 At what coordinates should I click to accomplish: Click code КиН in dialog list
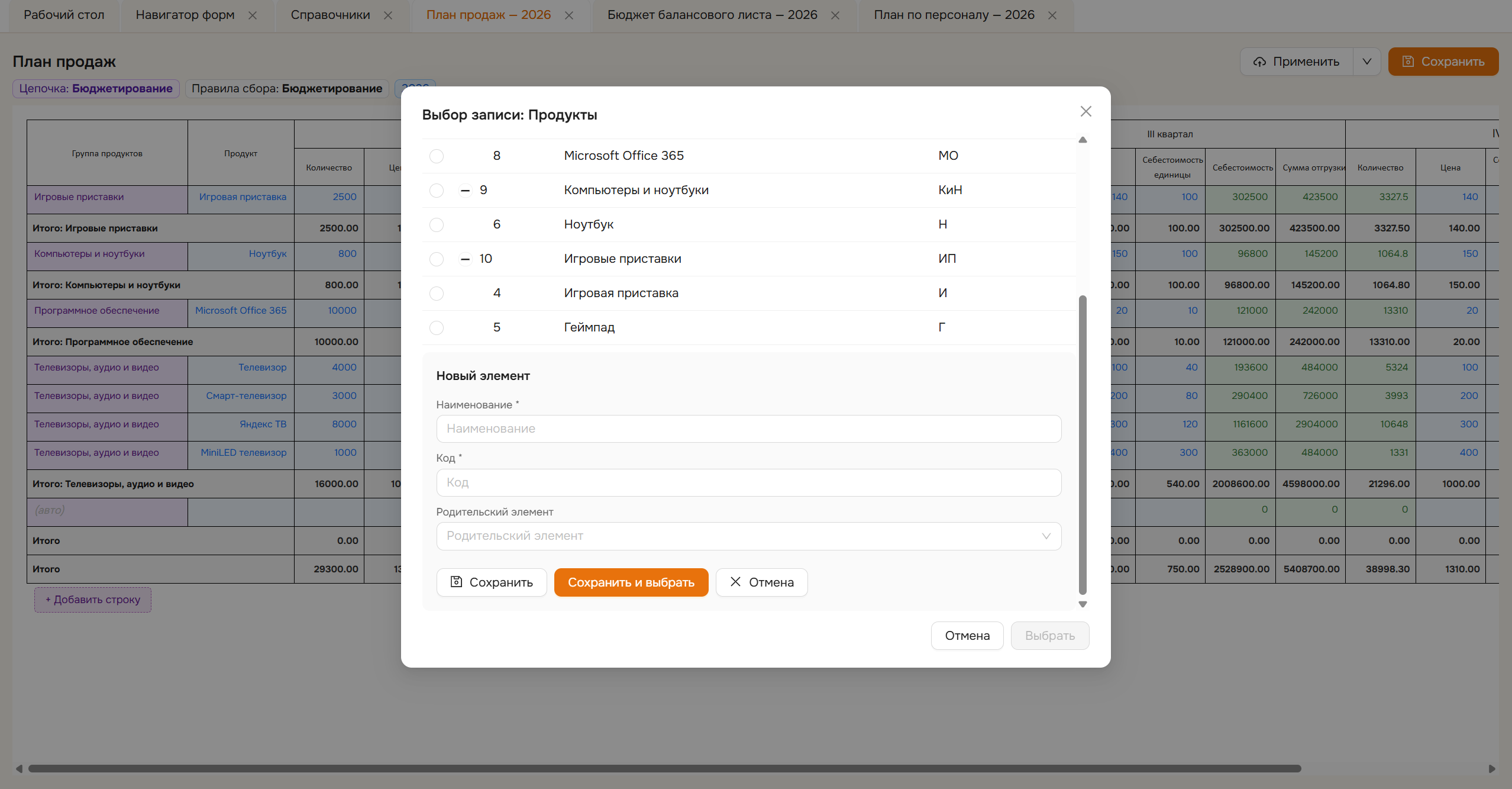950,191
